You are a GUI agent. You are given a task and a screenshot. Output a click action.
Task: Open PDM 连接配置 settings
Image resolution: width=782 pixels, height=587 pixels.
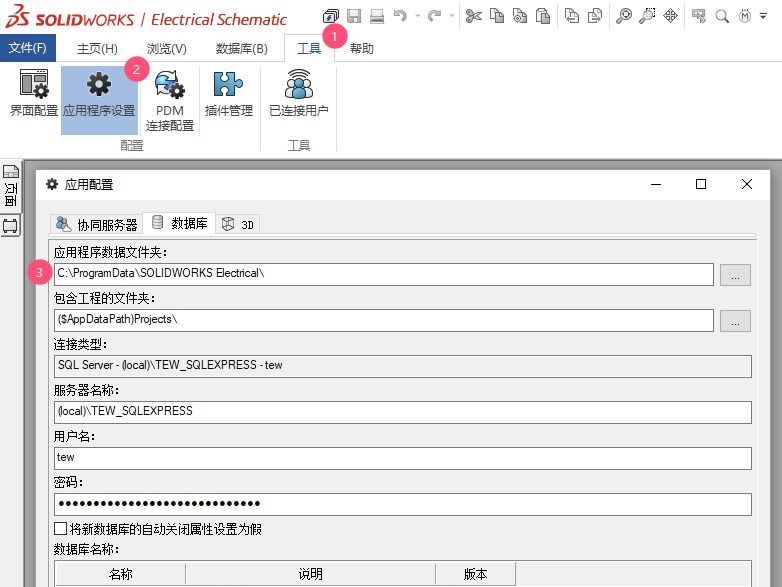pos(170,100)
